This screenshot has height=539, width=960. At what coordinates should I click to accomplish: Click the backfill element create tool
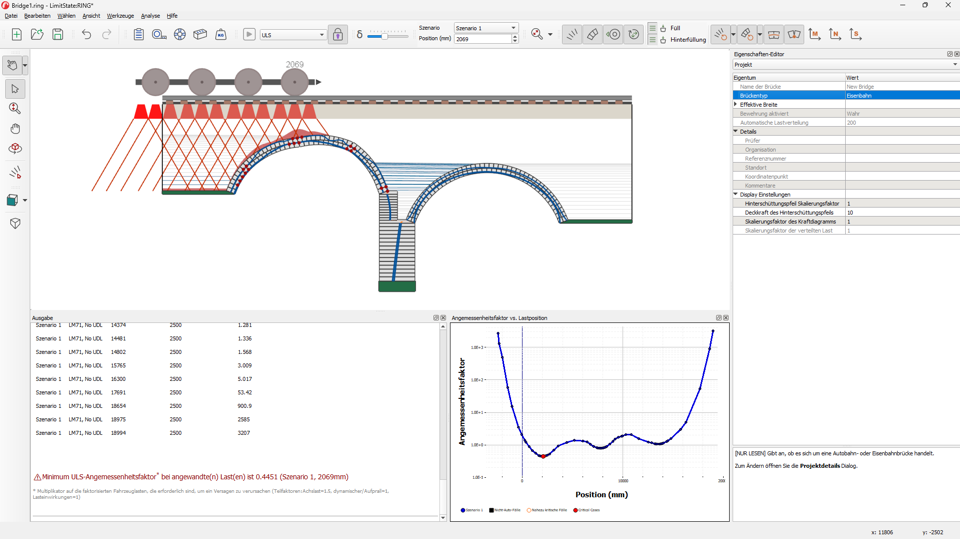721,35
